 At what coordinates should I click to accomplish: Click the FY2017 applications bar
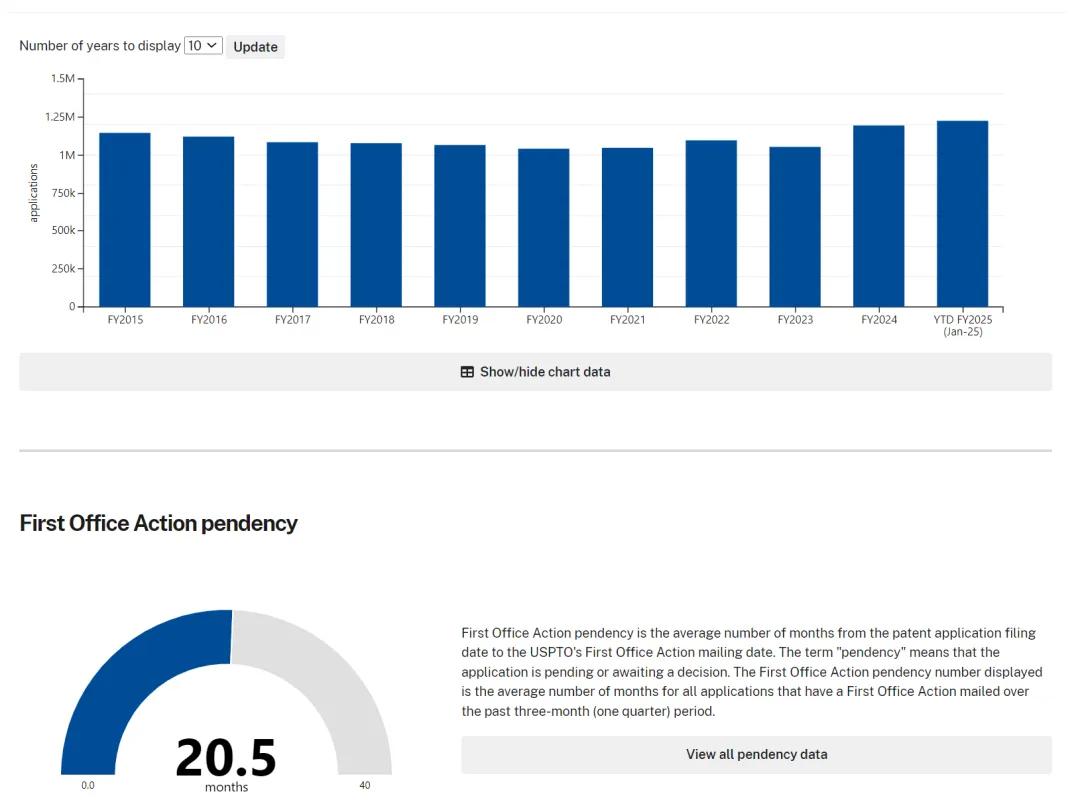click(293, 225)
